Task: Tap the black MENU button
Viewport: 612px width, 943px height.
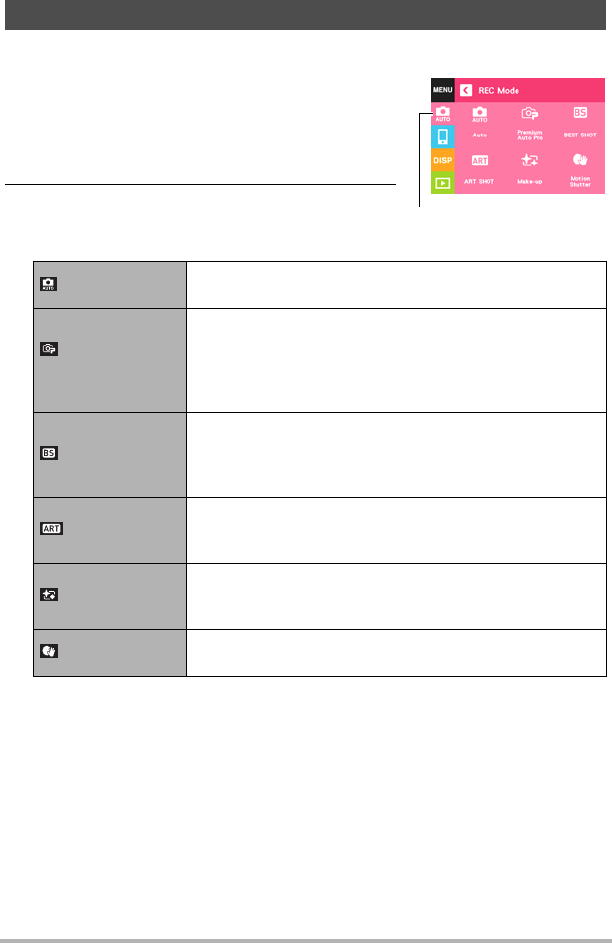Action: (x=443, y=90)
